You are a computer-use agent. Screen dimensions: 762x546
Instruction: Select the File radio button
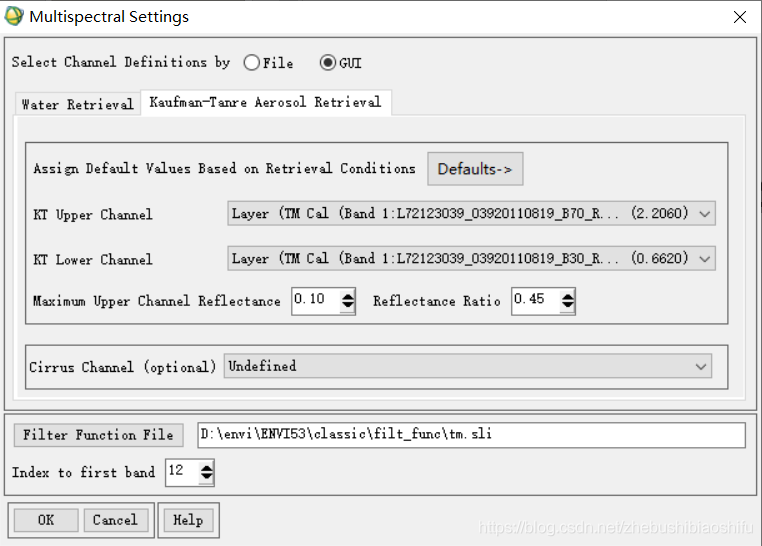(252, 63)
